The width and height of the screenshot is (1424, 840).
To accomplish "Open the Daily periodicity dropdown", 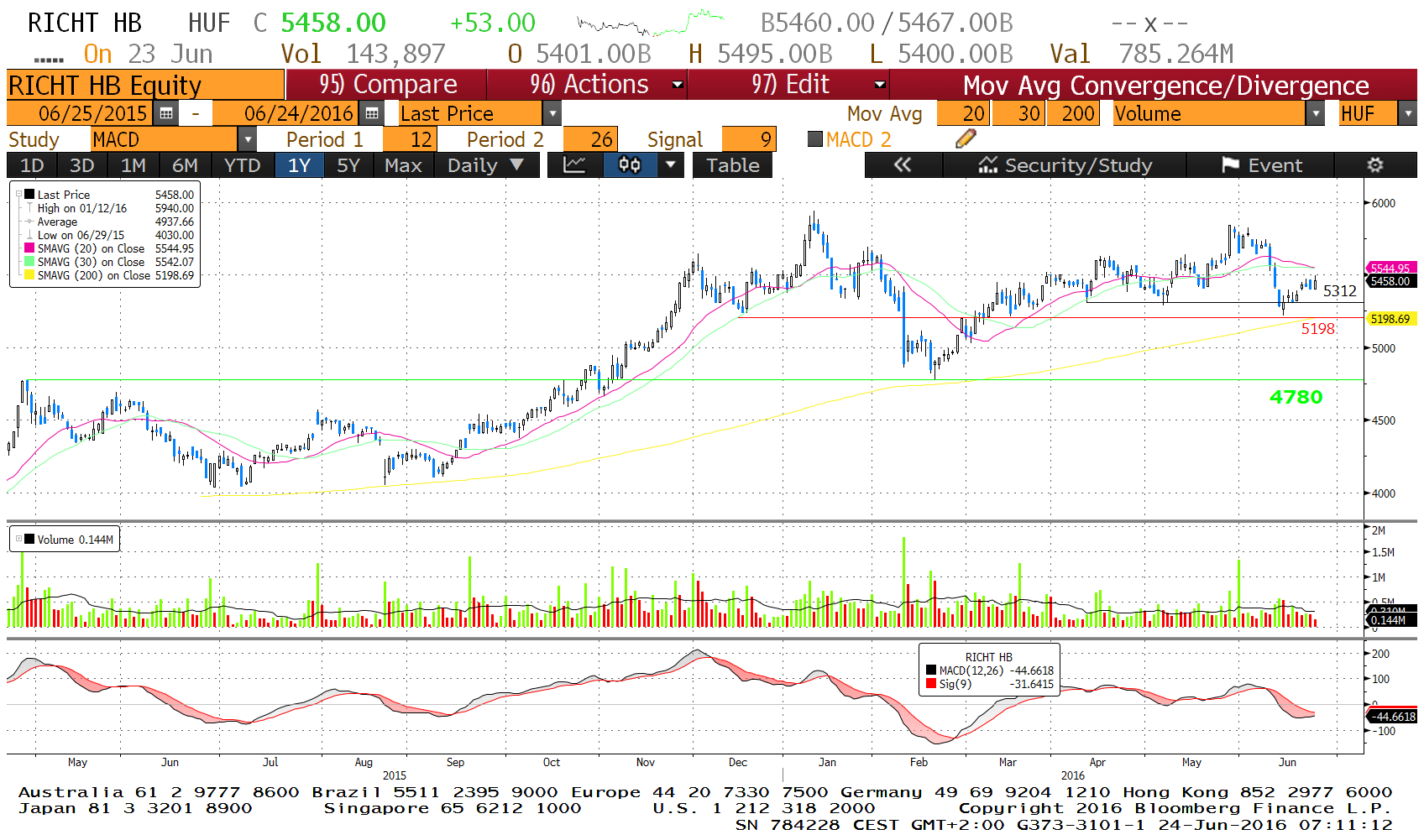I will click(x=485, y=165).
